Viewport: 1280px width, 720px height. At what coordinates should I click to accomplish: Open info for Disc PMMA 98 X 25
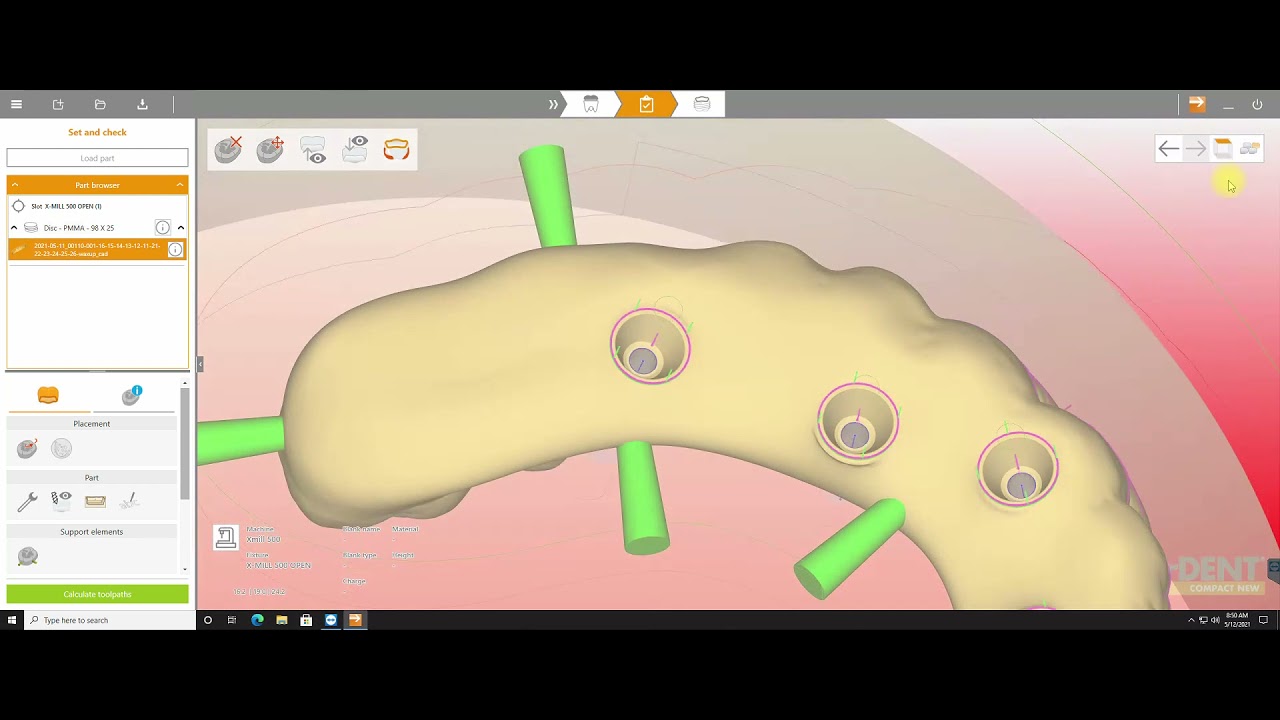(162, 228)
